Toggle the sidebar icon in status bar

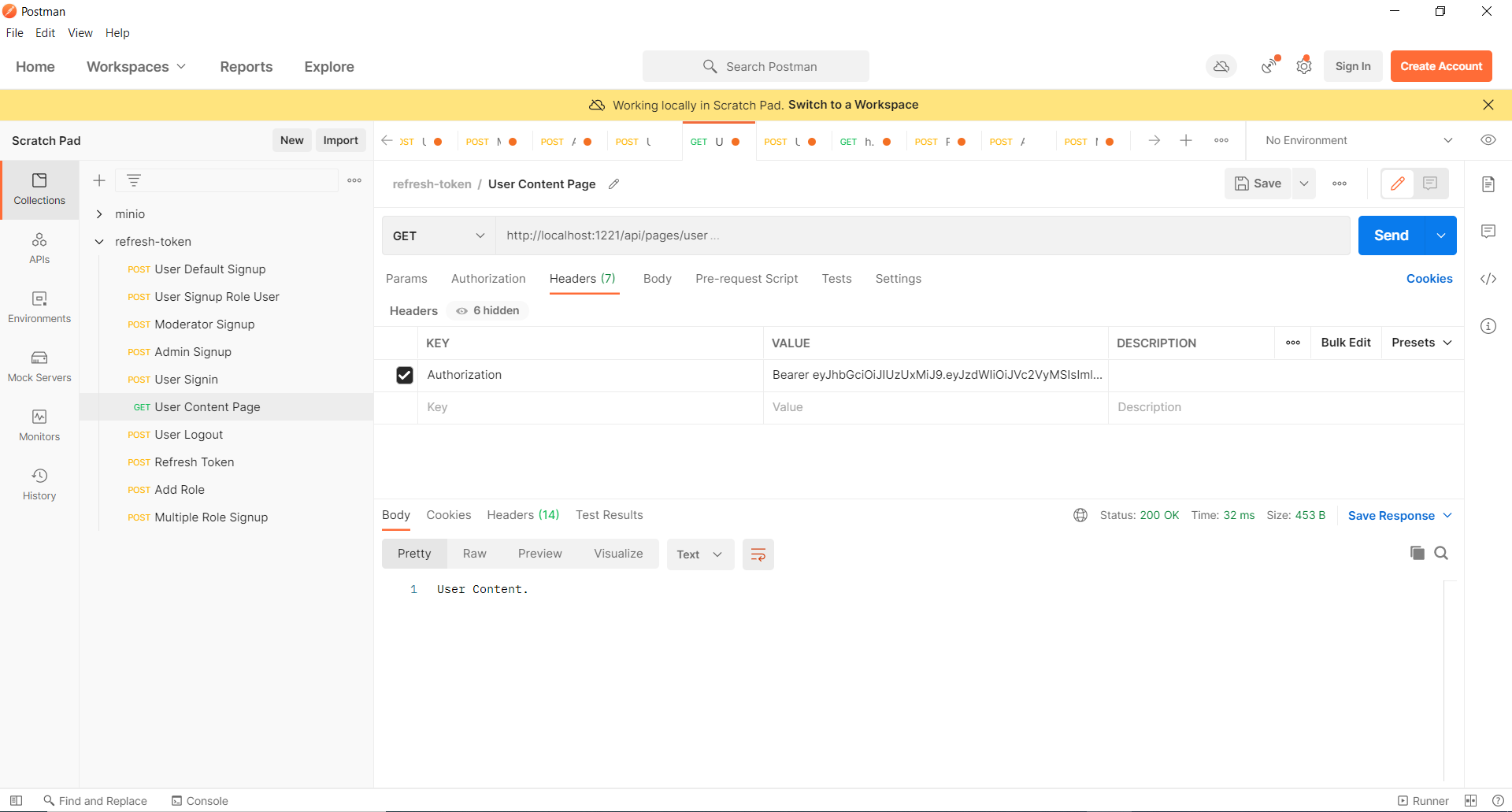[x=16, y=800]
